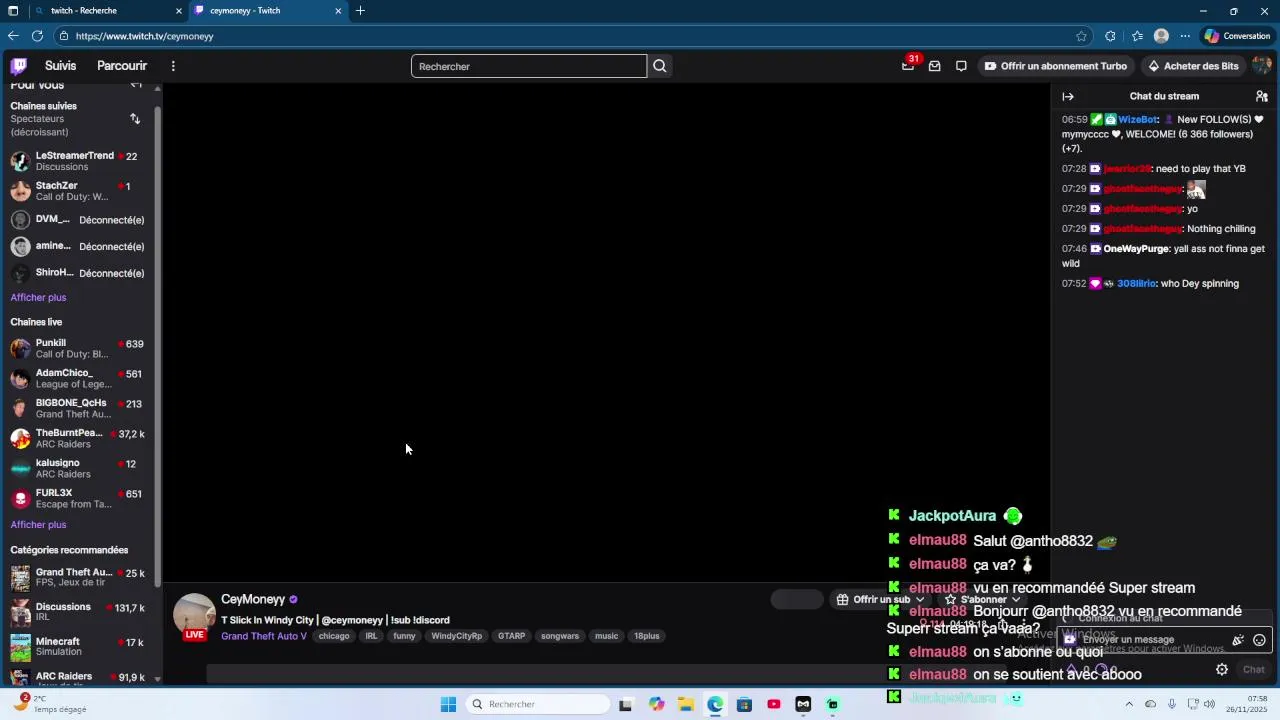Open the three-dot more menu in Twitch header
1280x720 pixels.
(x=173, y=66)
